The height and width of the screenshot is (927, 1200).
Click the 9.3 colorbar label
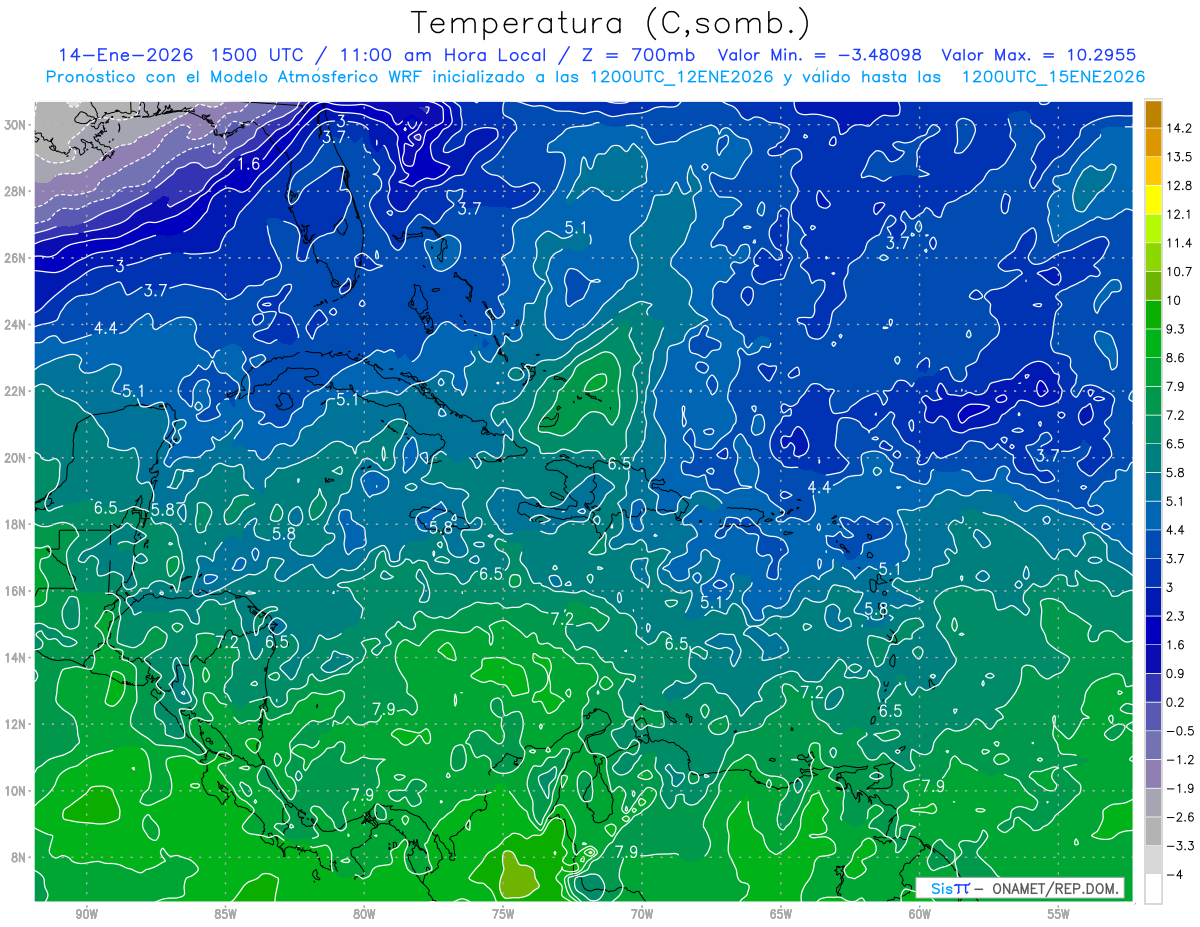tap(1175, 329)
